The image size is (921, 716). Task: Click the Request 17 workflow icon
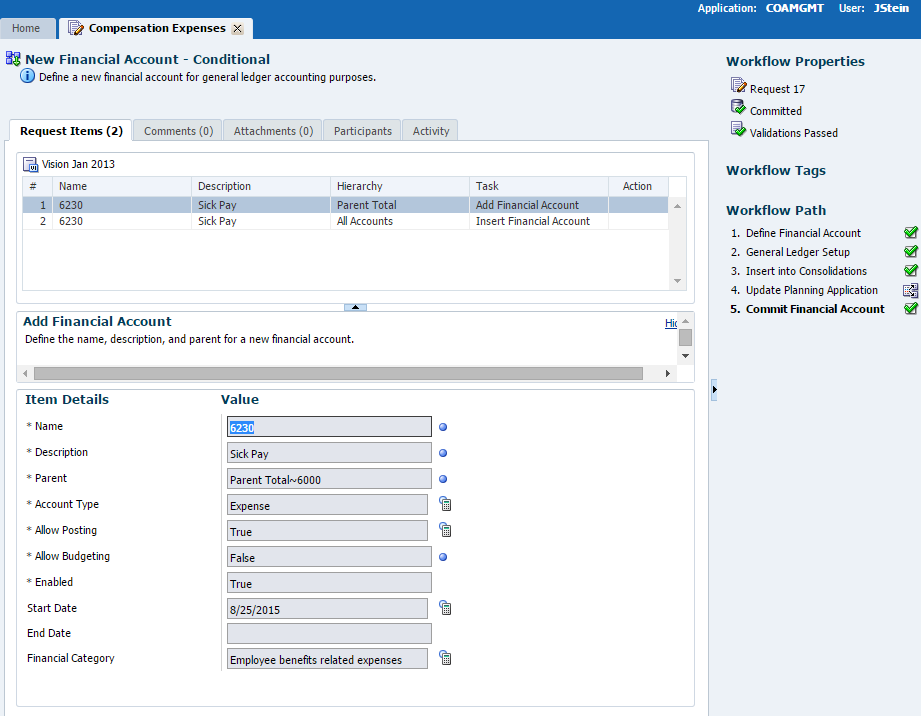point(738,87)
